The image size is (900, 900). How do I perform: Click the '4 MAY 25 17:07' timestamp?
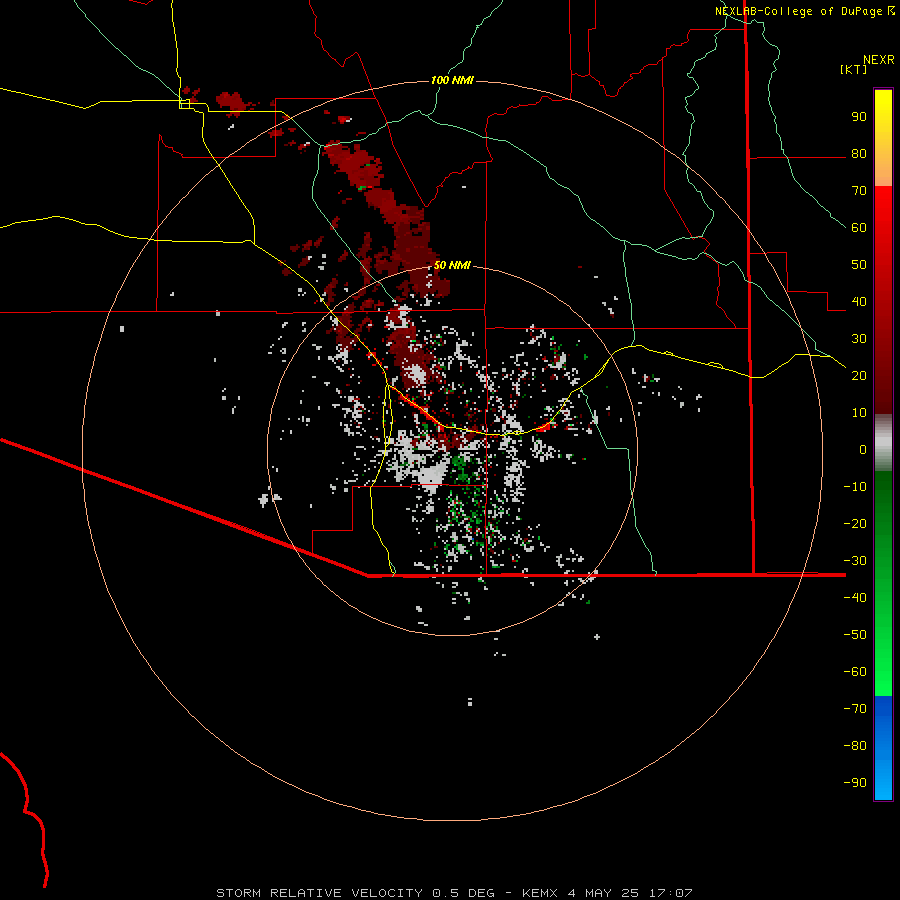pos(630,893)
